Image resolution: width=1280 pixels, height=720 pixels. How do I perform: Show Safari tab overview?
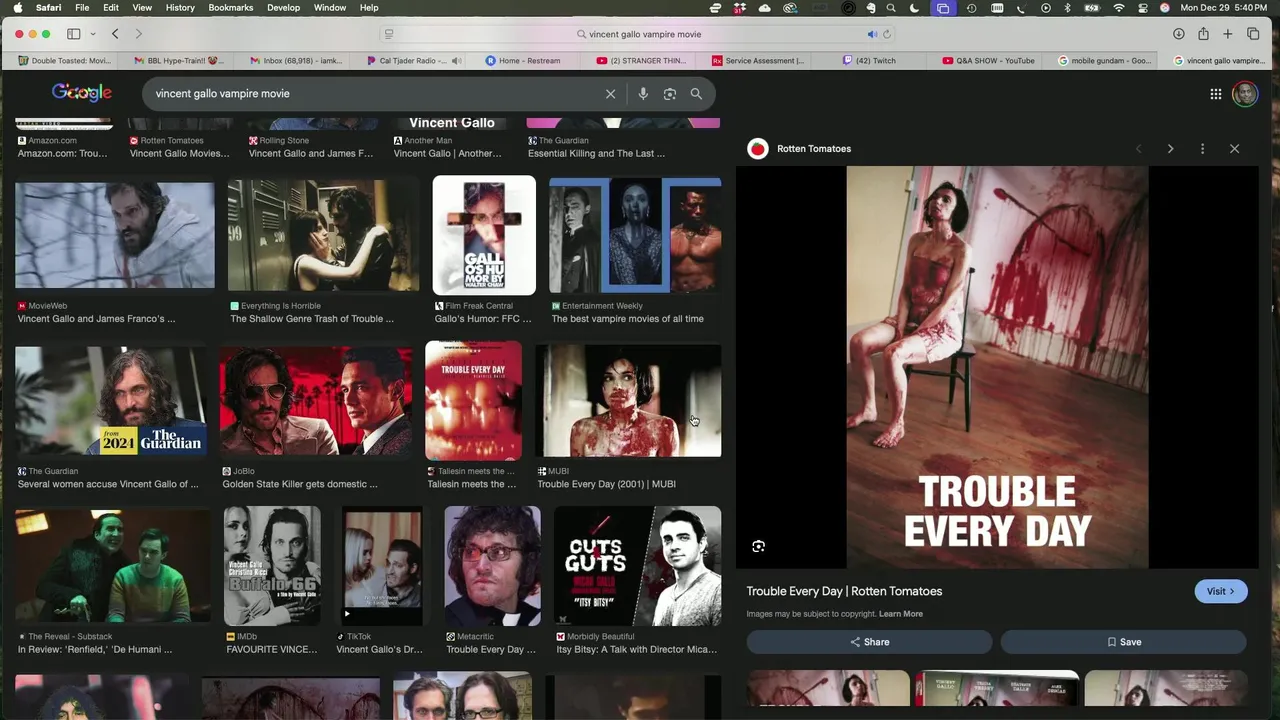click(1253, 34)
